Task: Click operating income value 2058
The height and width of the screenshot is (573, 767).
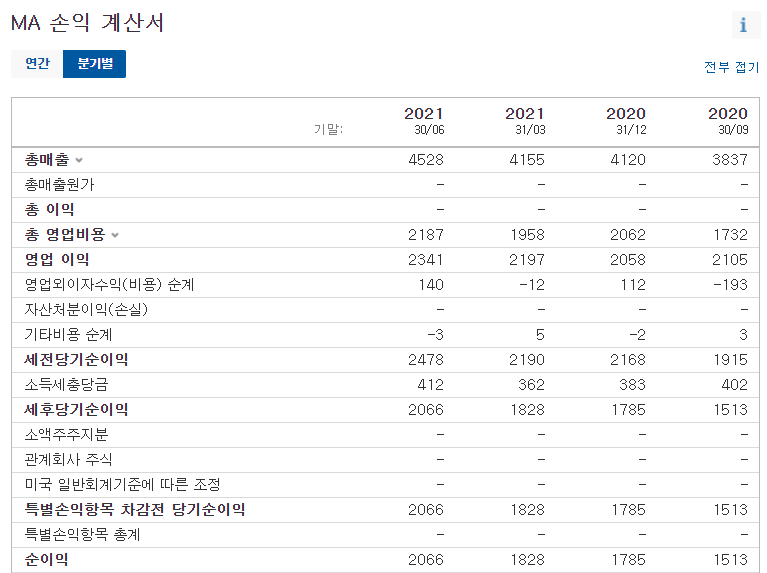Action: point(628,259)
